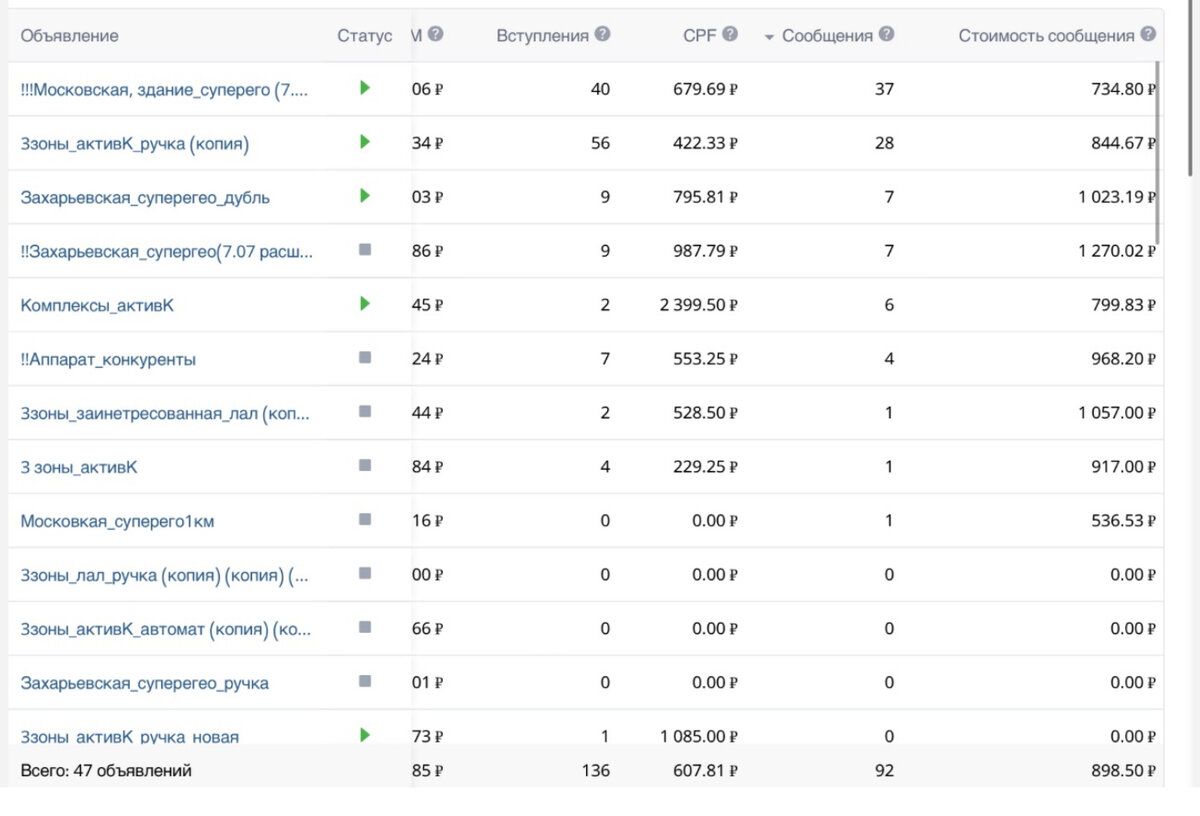Click help icon next to Сообщения header
This screenshot has height=816, width=1200.
tap(886, 34)
